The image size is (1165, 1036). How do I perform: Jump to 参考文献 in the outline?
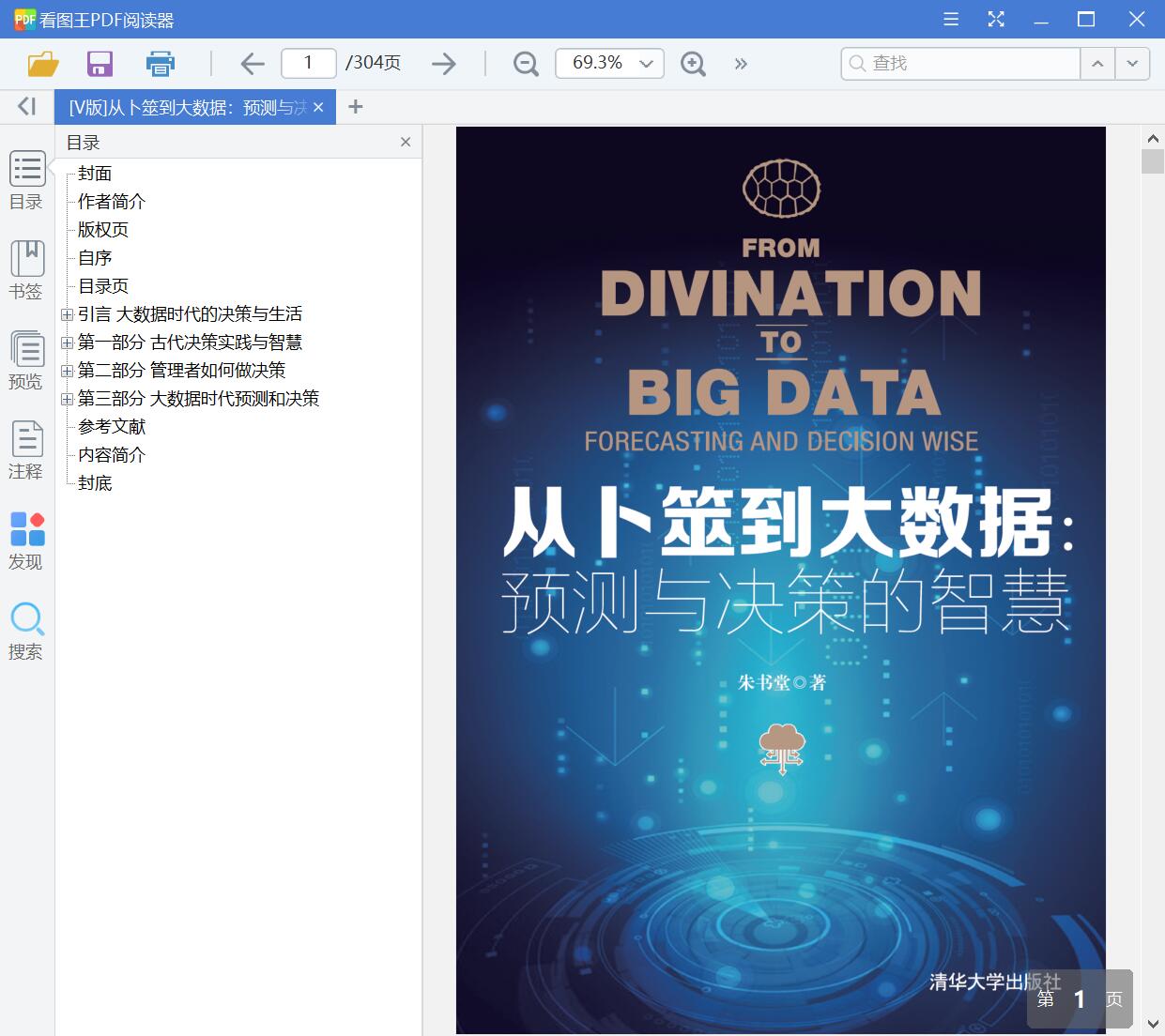point(112,427)
